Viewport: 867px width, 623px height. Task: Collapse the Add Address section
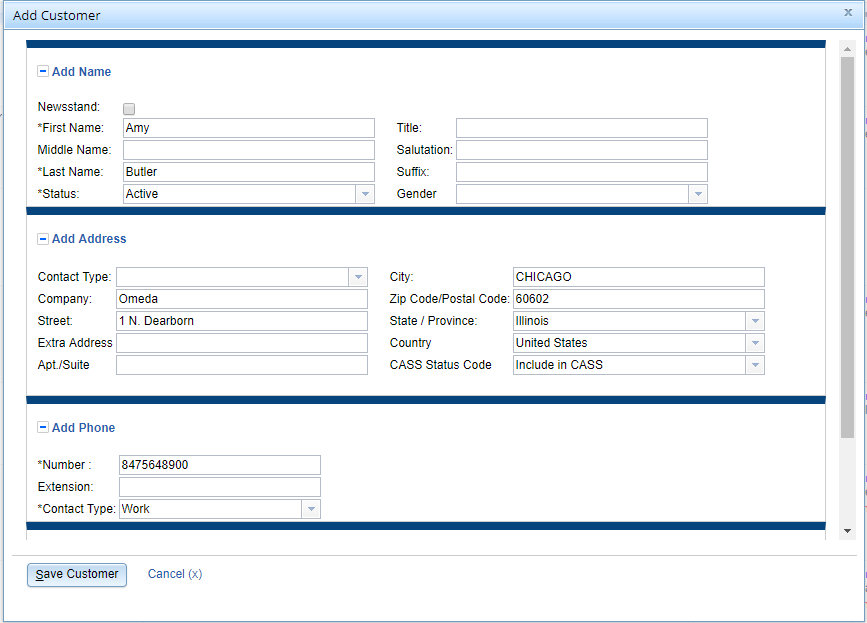pyautogui.click(x=43, y=239)
